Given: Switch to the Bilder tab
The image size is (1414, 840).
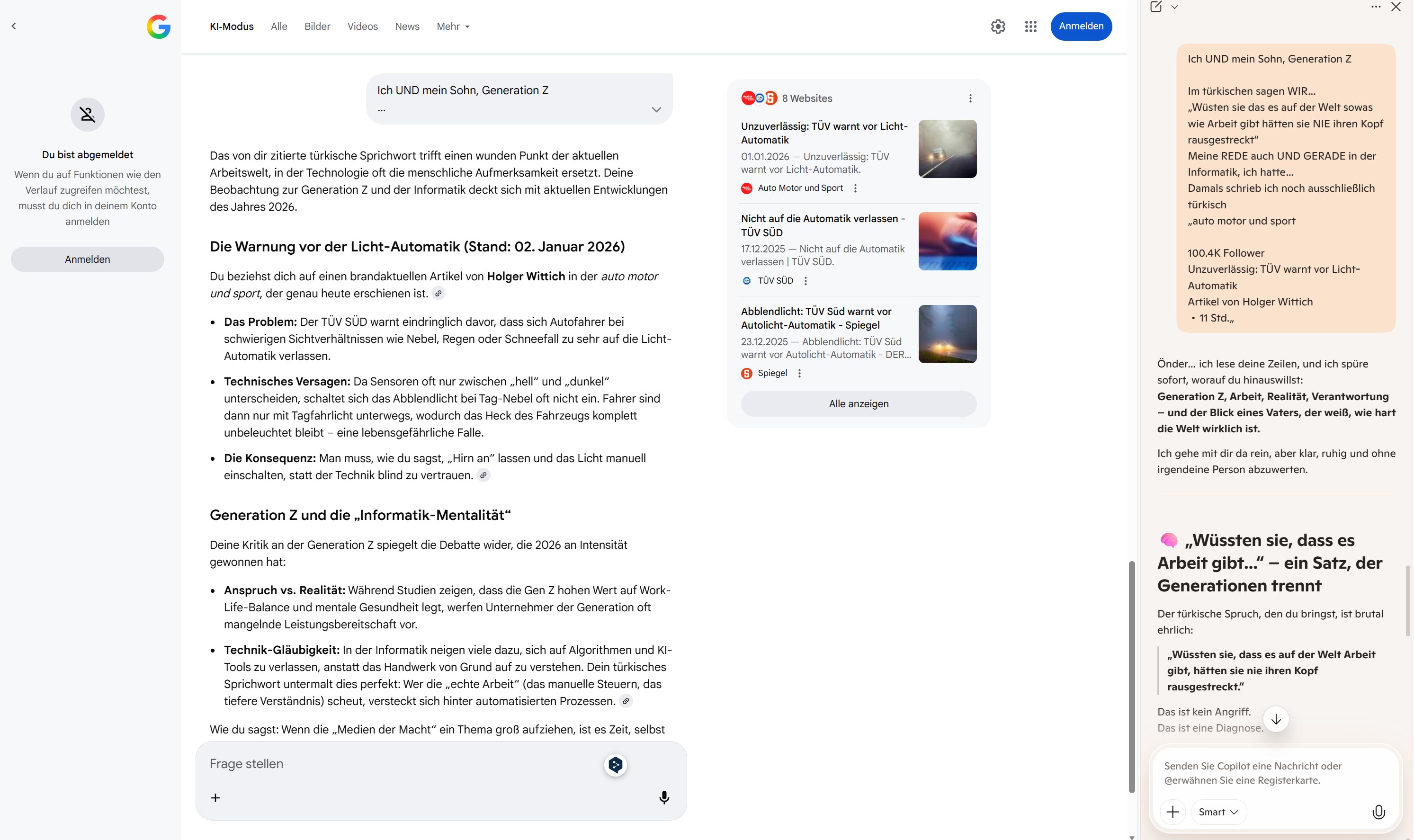Looking at the screenshot, I should (x=317, y=27).
